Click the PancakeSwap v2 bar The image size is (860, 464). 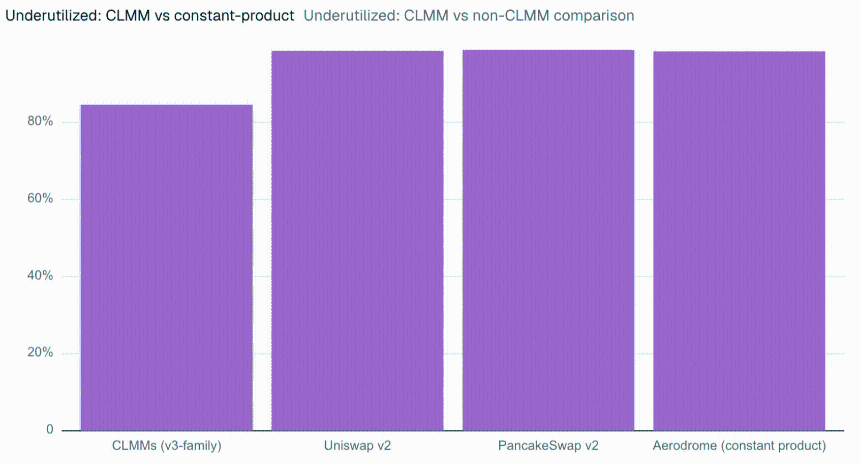click(548, 240)
